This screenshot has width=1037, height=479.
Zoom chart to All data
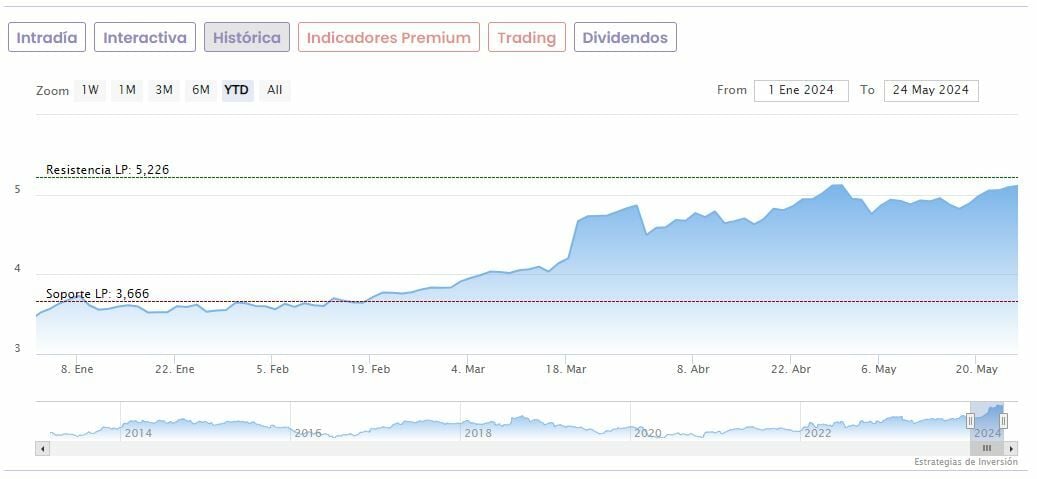tap(274, 90)
